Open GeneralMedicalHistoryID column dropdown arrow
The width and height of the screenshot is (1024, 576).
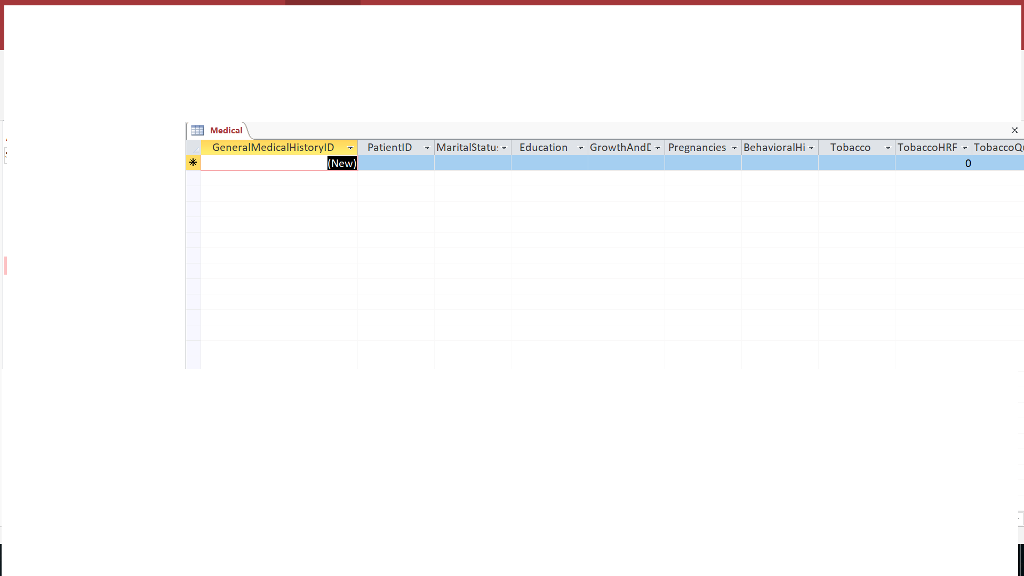[x=350, y=148]
